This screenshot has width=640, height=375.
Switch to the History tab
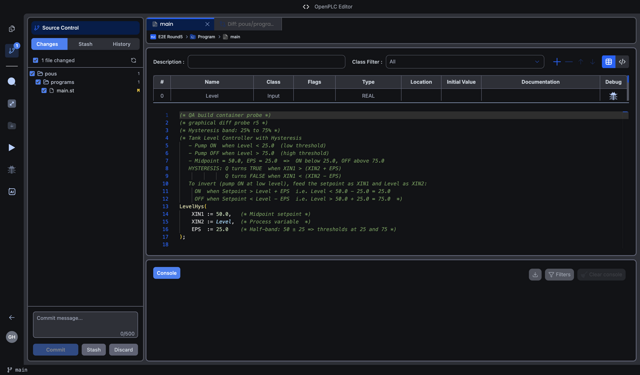pos(121,44)
